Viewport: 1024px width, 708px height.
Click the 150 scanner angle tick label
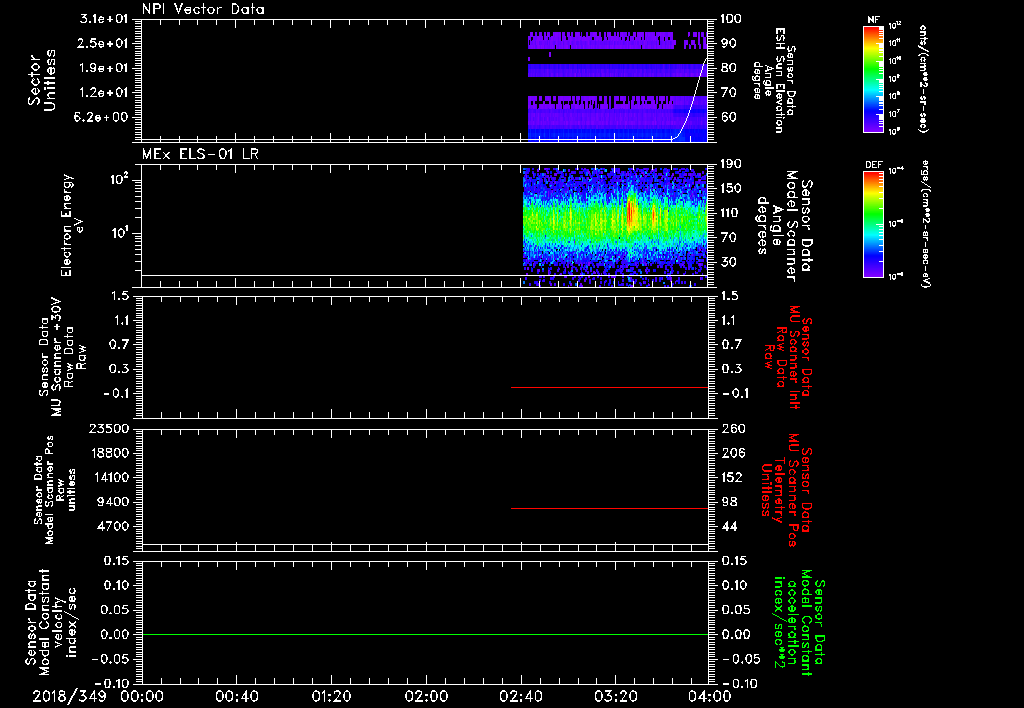tap(731, 189)
